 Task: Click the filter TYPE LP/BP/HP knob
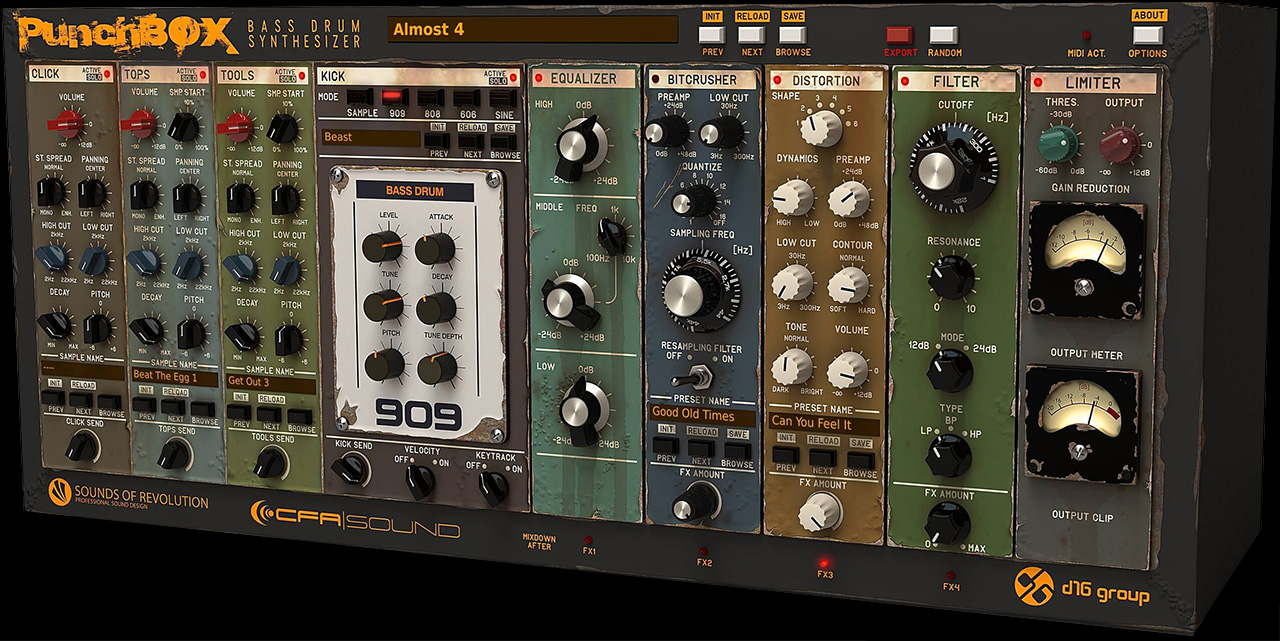[x=948, y=455]
